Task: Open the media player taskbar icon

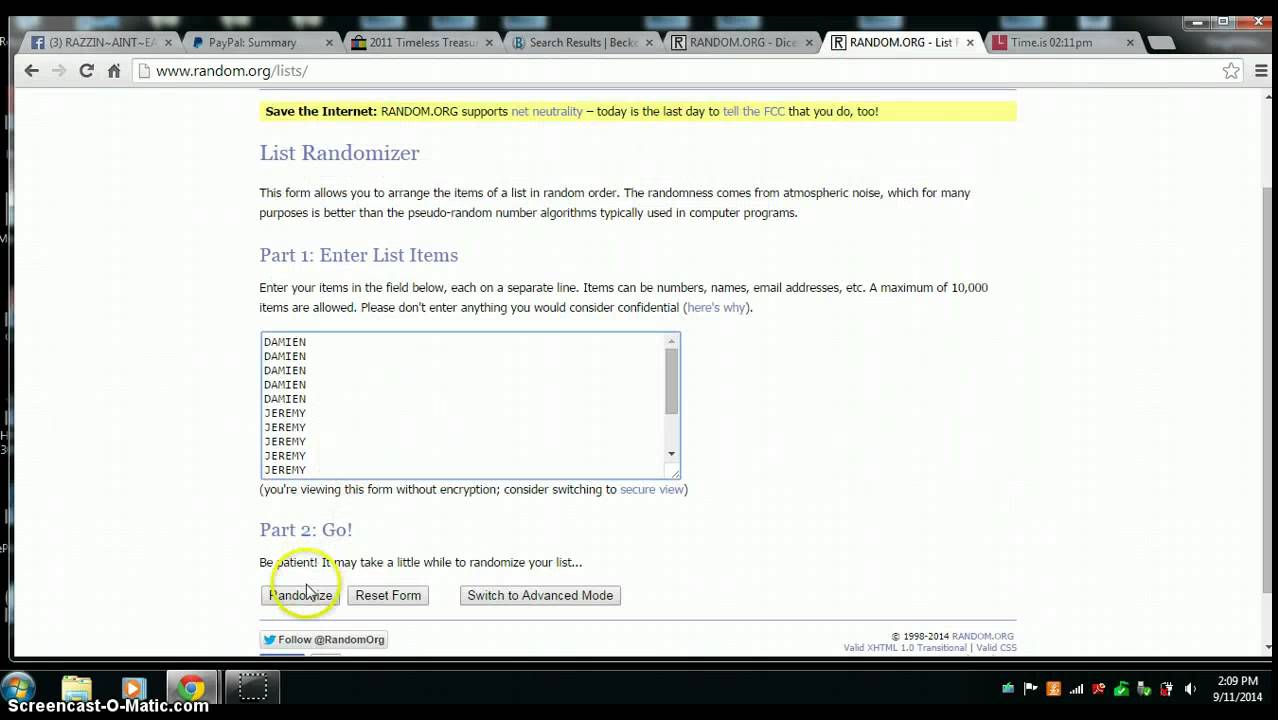Action: click(133, 689)
